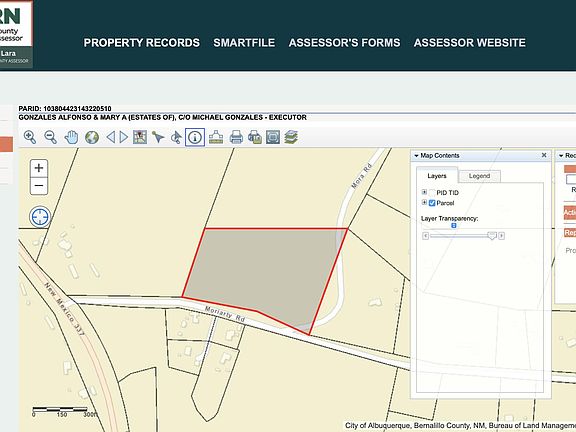The image size is (576, 432).
Task: Expand the Parcel layer tree
Action: pyautogui.click(x=424, y=202)
